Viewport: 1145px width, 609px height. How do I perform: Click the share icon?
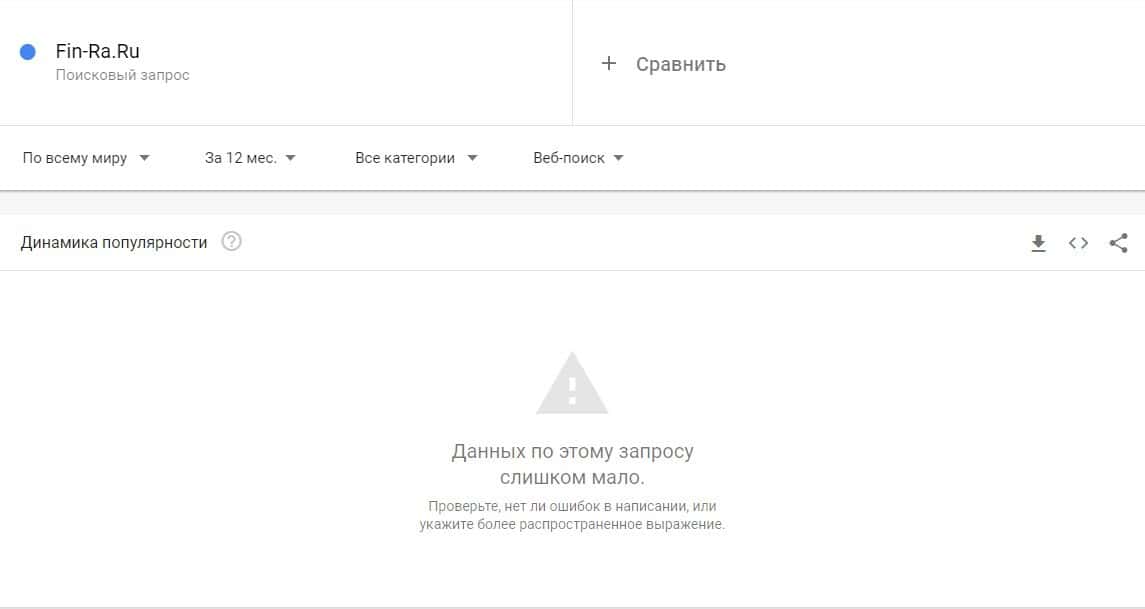[1118, 243]
